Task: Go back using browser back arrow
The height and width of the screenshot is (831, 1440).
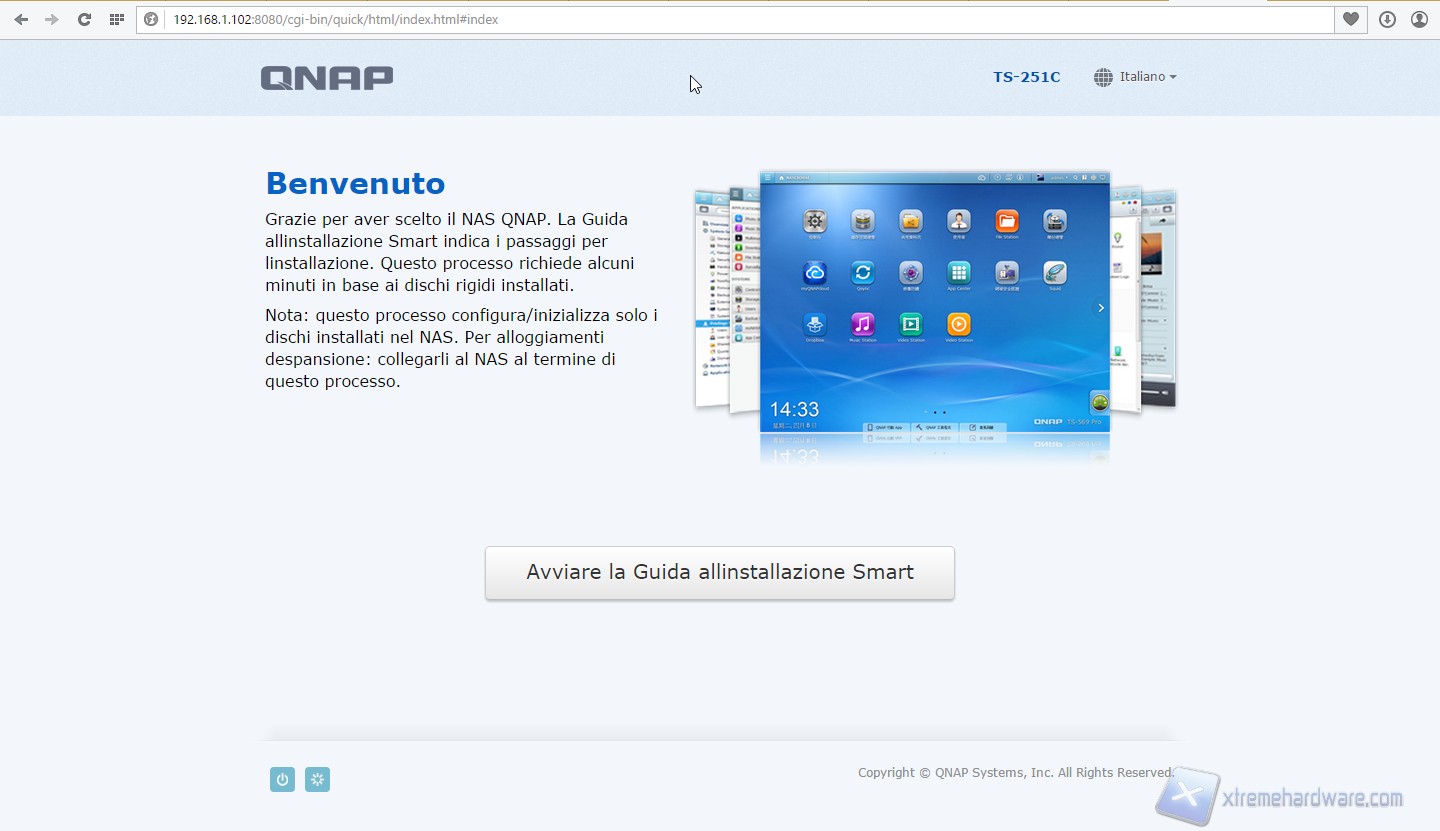Action: coord(21,19)
